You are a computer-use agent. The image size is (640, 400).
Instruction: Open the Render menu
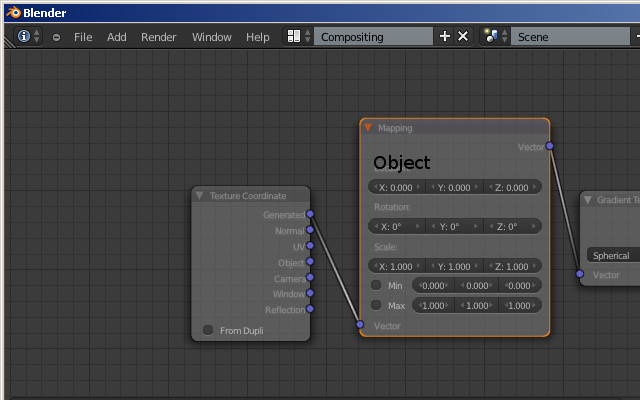tap(158, 37)
